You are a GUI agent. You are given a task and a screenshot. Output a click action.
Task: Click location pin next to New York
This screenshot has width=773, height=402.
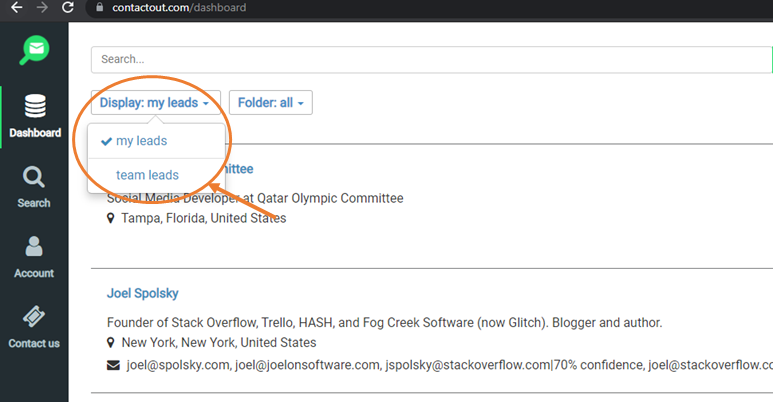tap(111, 342)
